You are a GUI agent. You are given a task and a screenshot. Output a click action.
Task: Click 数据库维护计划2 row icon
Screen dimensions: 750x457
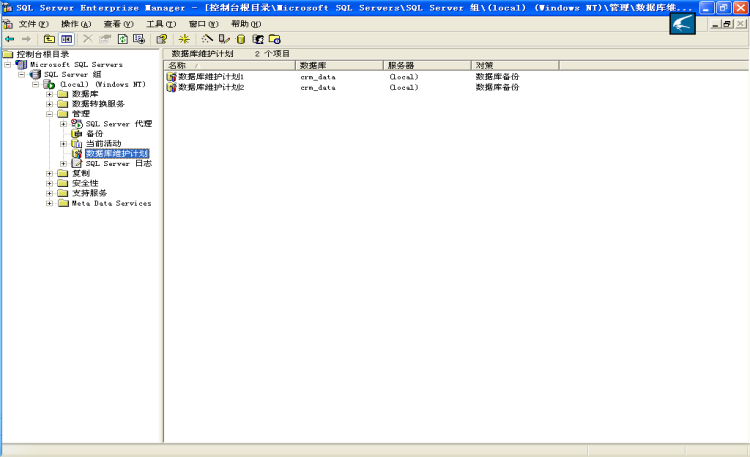pyautogui.click(x=171, y=87)
